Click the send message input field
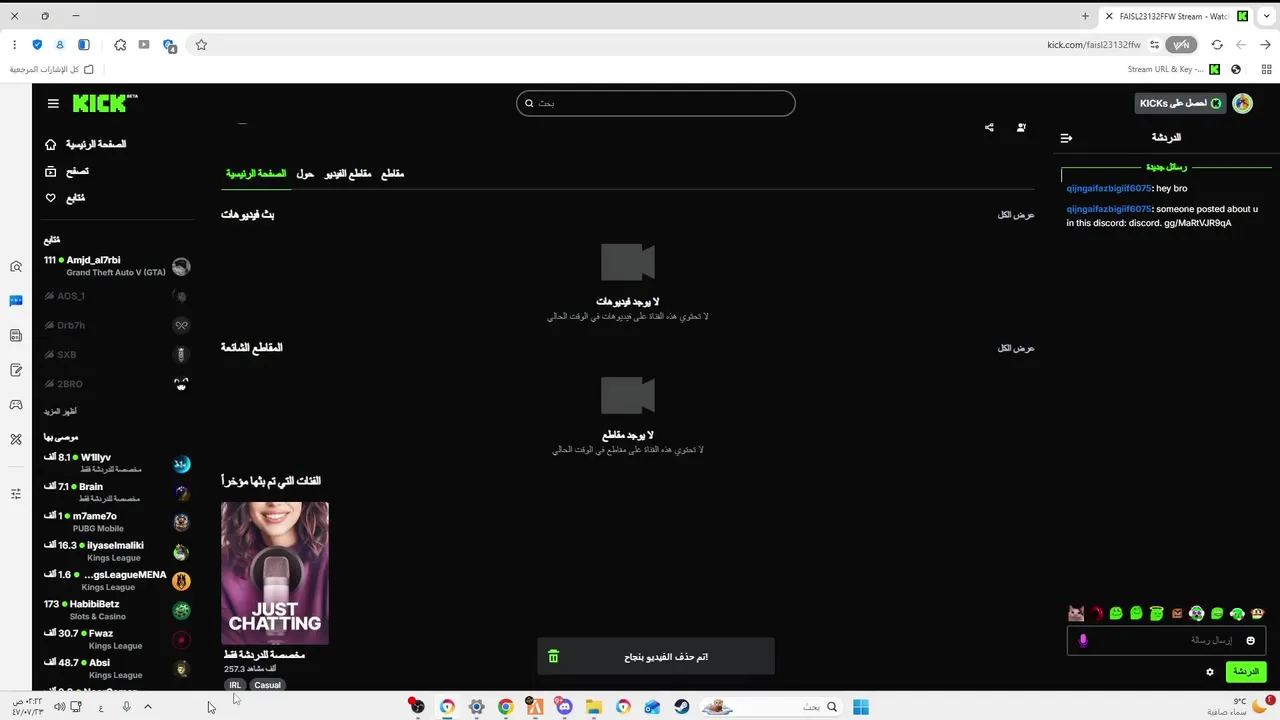This screenshot has width=1280, height=720. click(1166, 640)
